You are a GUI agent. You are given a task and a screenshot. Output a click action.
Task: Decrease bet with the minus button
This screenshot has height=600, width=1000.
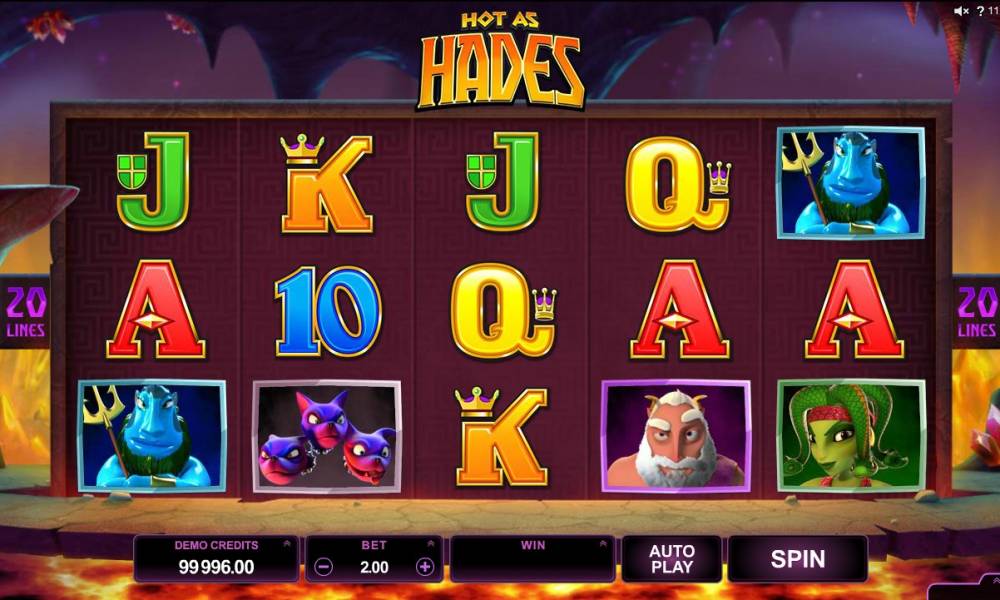[x=323, y=567]
